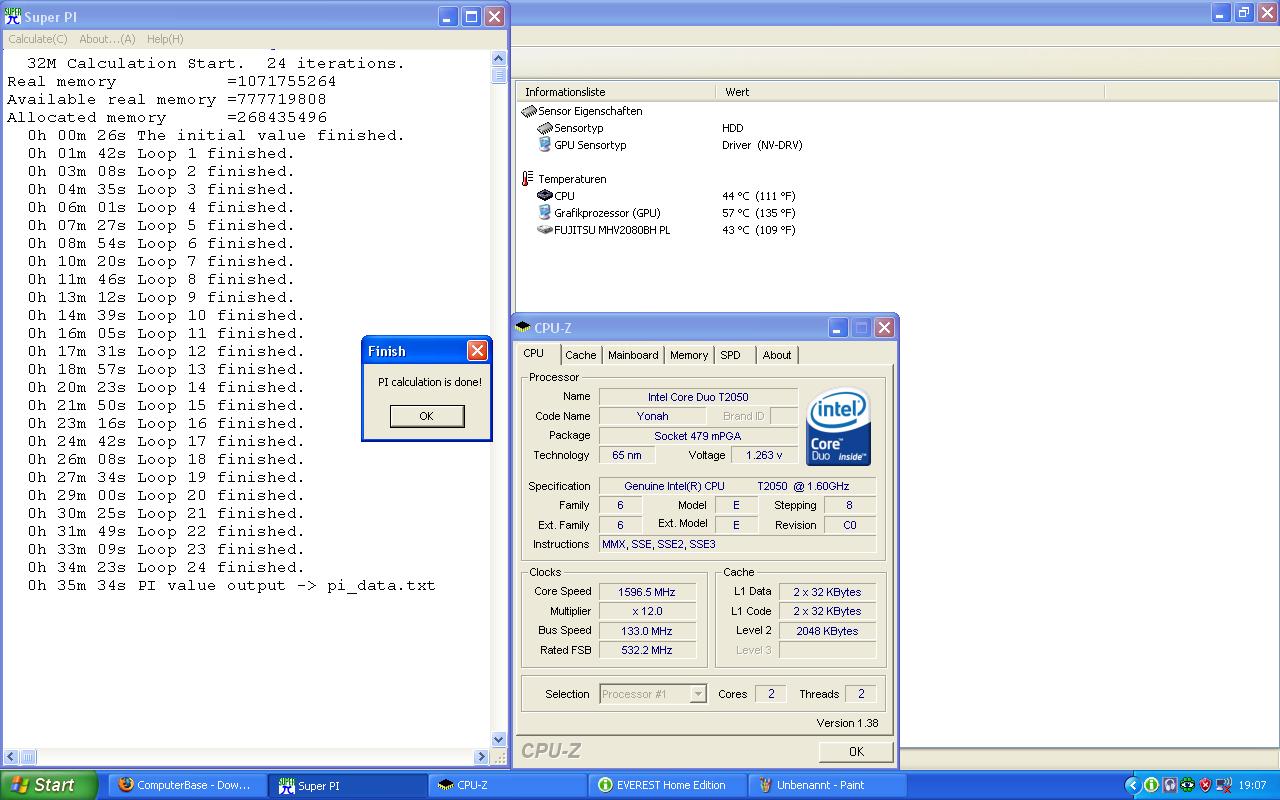Click Super PI vertical scrollbar up arrow
Viewport: 1280px width, 800px height.
click(499, 58)
